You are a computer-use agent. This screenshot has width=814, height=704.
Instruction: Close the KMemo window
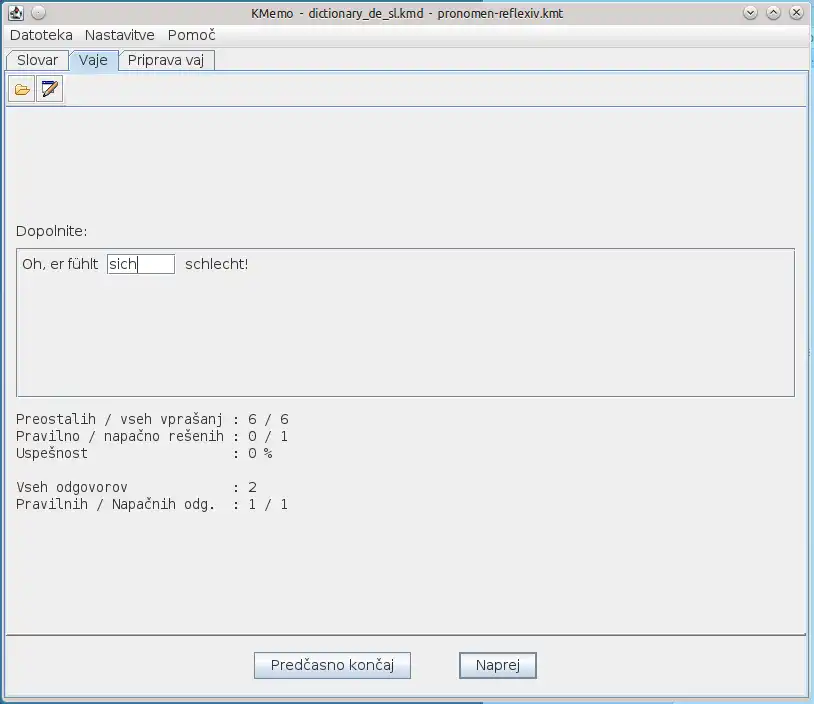796,13
